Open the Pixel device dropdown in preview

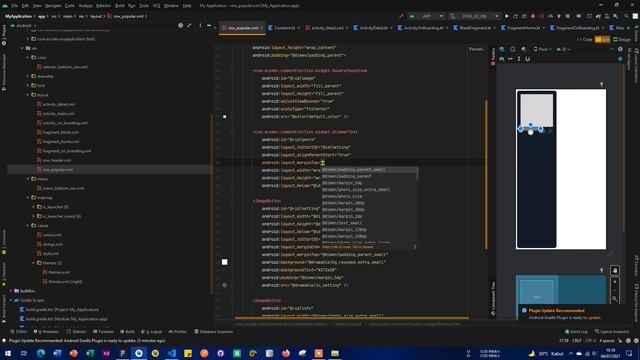(542, 49)
